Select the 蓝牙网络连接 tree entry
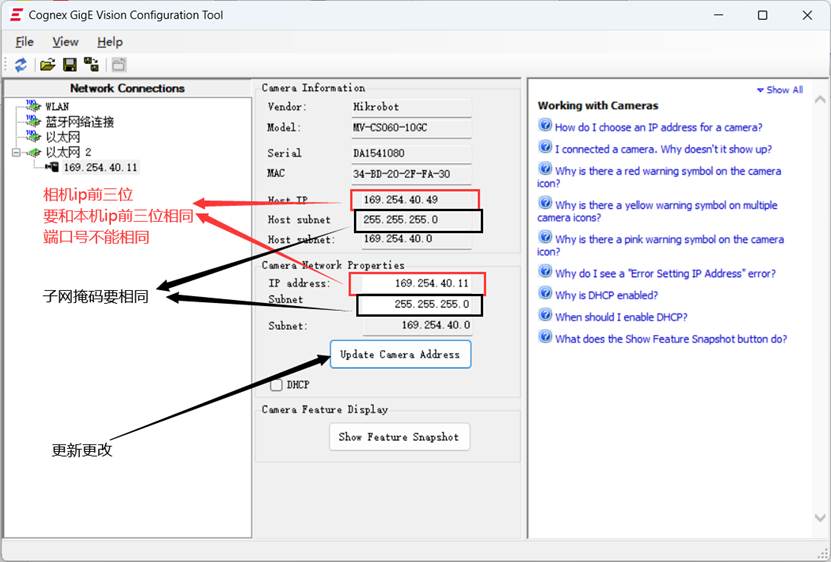831x562 pixels. click(79, 121)
